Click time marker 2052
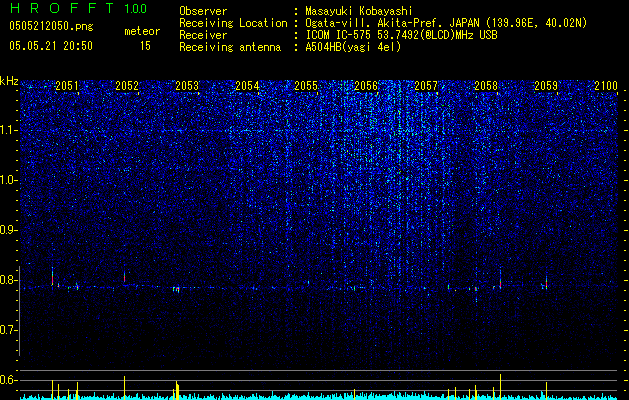Screen dimensions: 629x400 pyautogui.click(x=127, y=85)
